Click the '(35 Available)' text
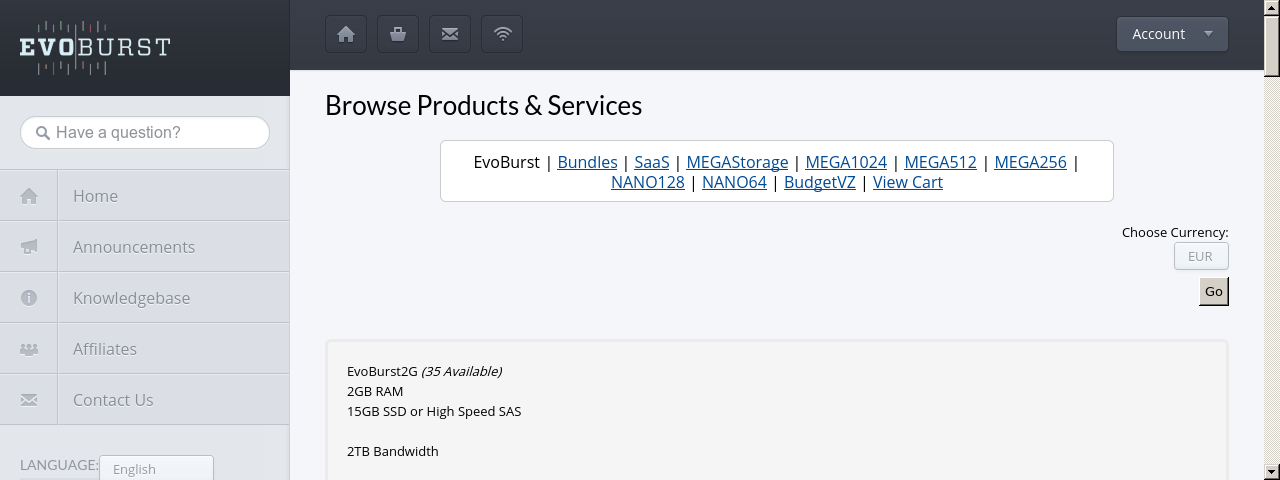Screen dimensions: 1280x480 [x=461, y=371]
